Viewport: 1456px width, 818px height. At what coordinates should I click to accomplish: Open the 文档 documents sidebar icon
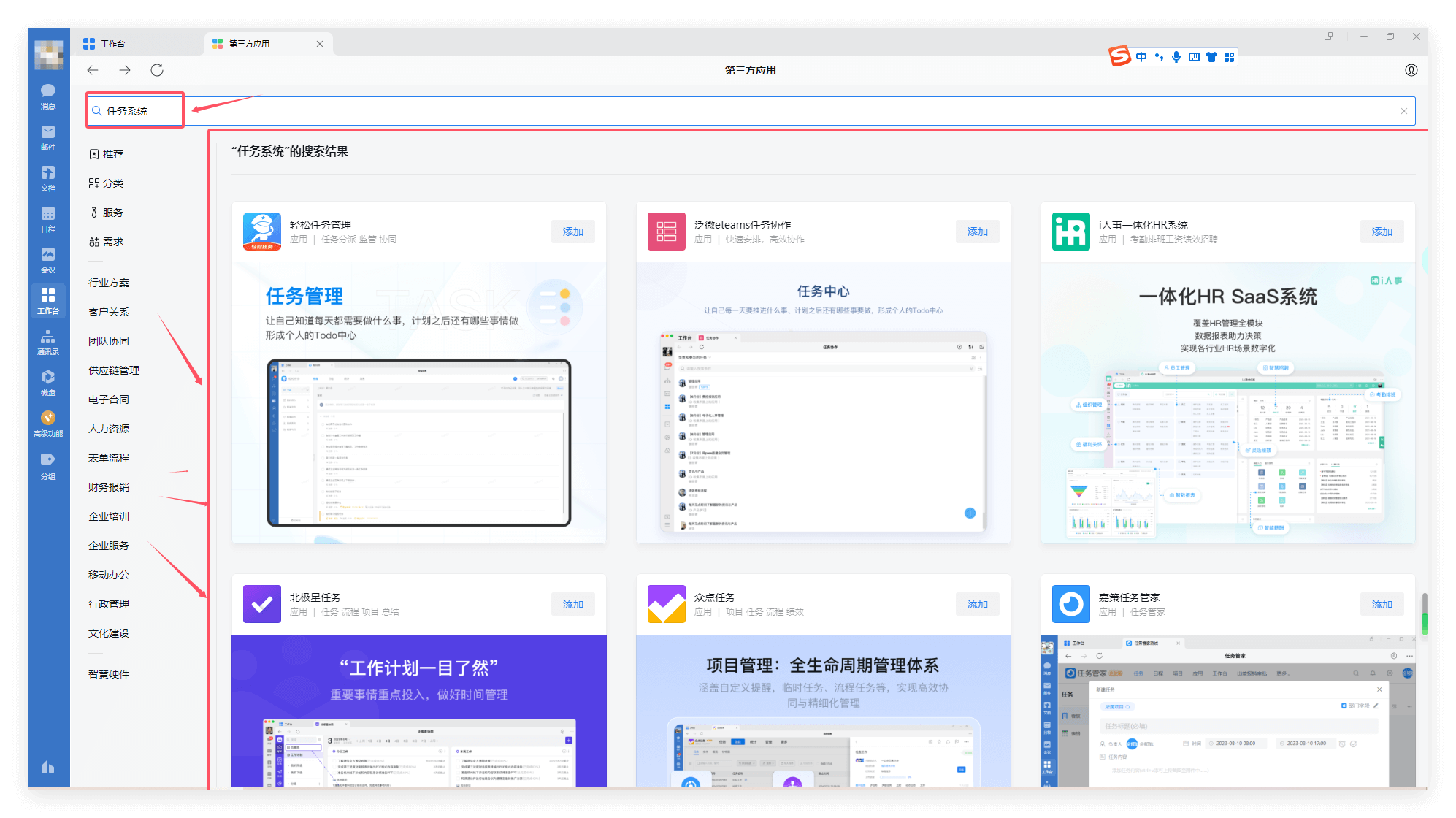coord(48,177)
